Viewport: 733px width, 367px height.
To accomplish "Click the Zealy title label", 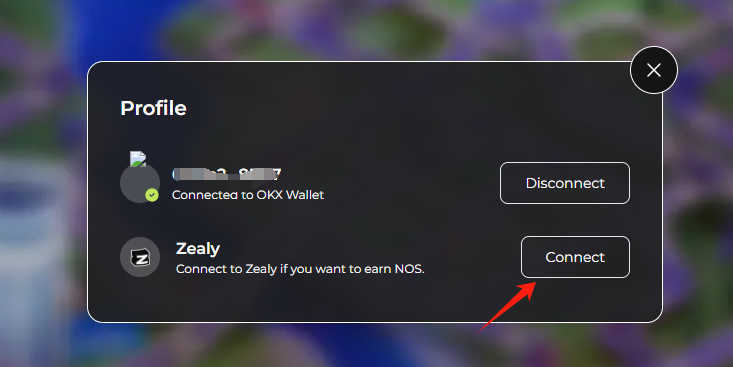I will (x=198, y=249).
